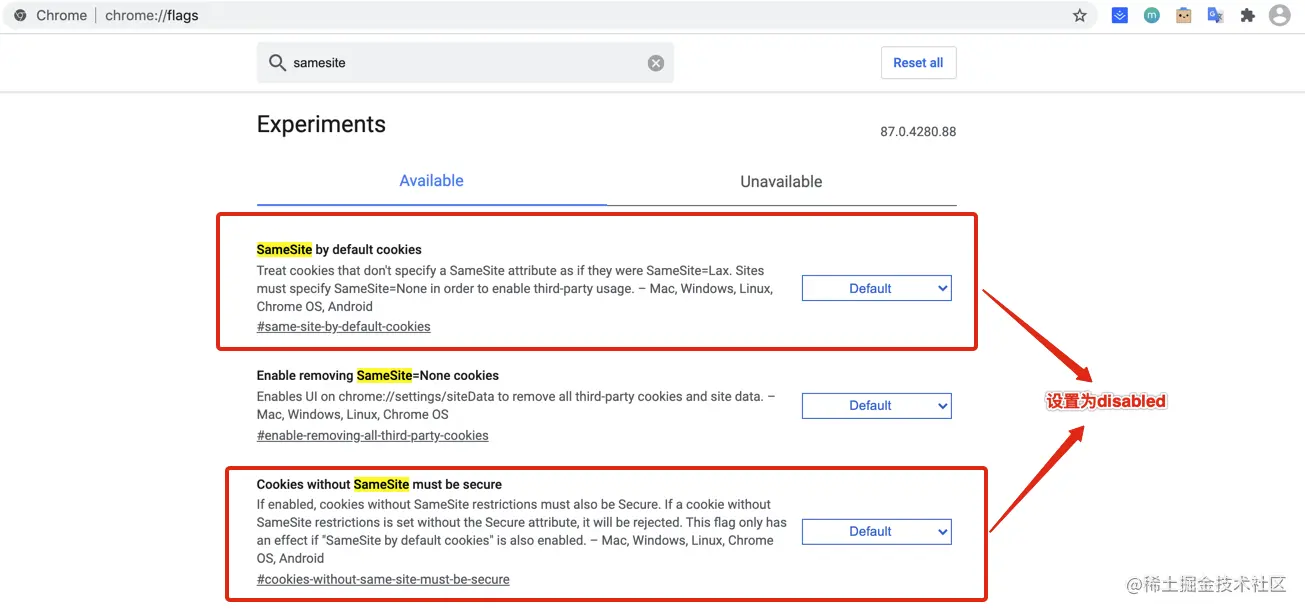
Task: Open the #cookies-without-same-site-must-be-secure link
Action: click(x=383, y=579)
